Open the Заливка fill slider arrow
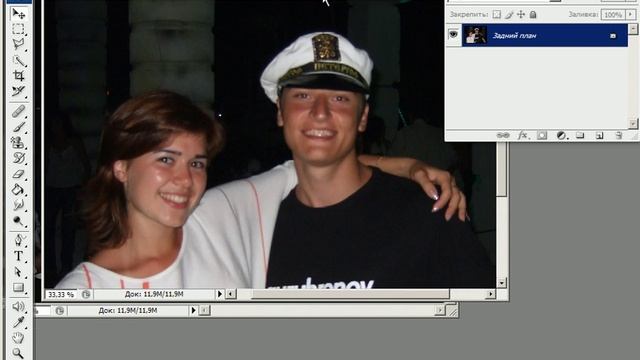 click(x=631, y=15)
